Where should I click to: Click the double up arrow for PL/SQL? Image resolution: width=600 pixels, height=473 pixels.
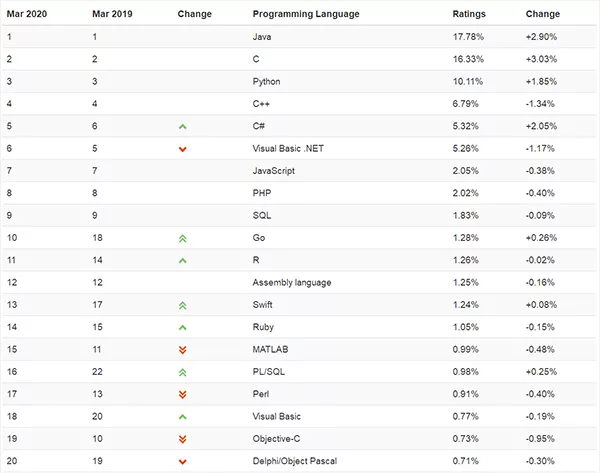183,372
